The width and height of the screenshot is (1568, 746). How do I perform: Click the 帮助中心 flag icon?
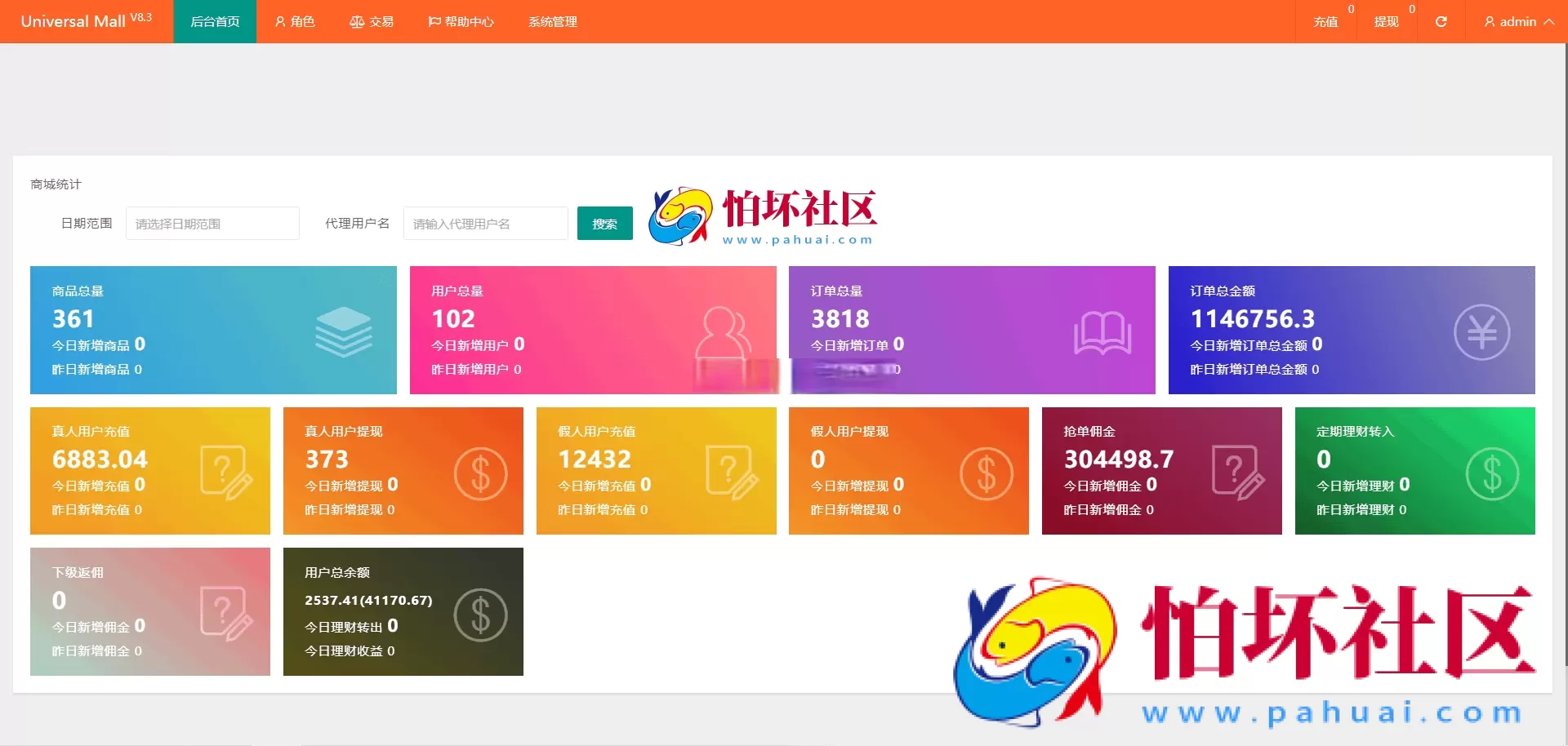[434, 22]
